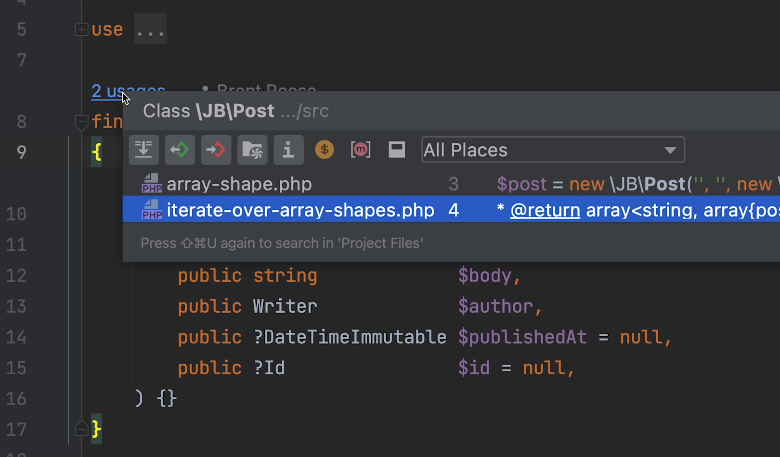Click the 2 usages inlay link

pos(128,91)
